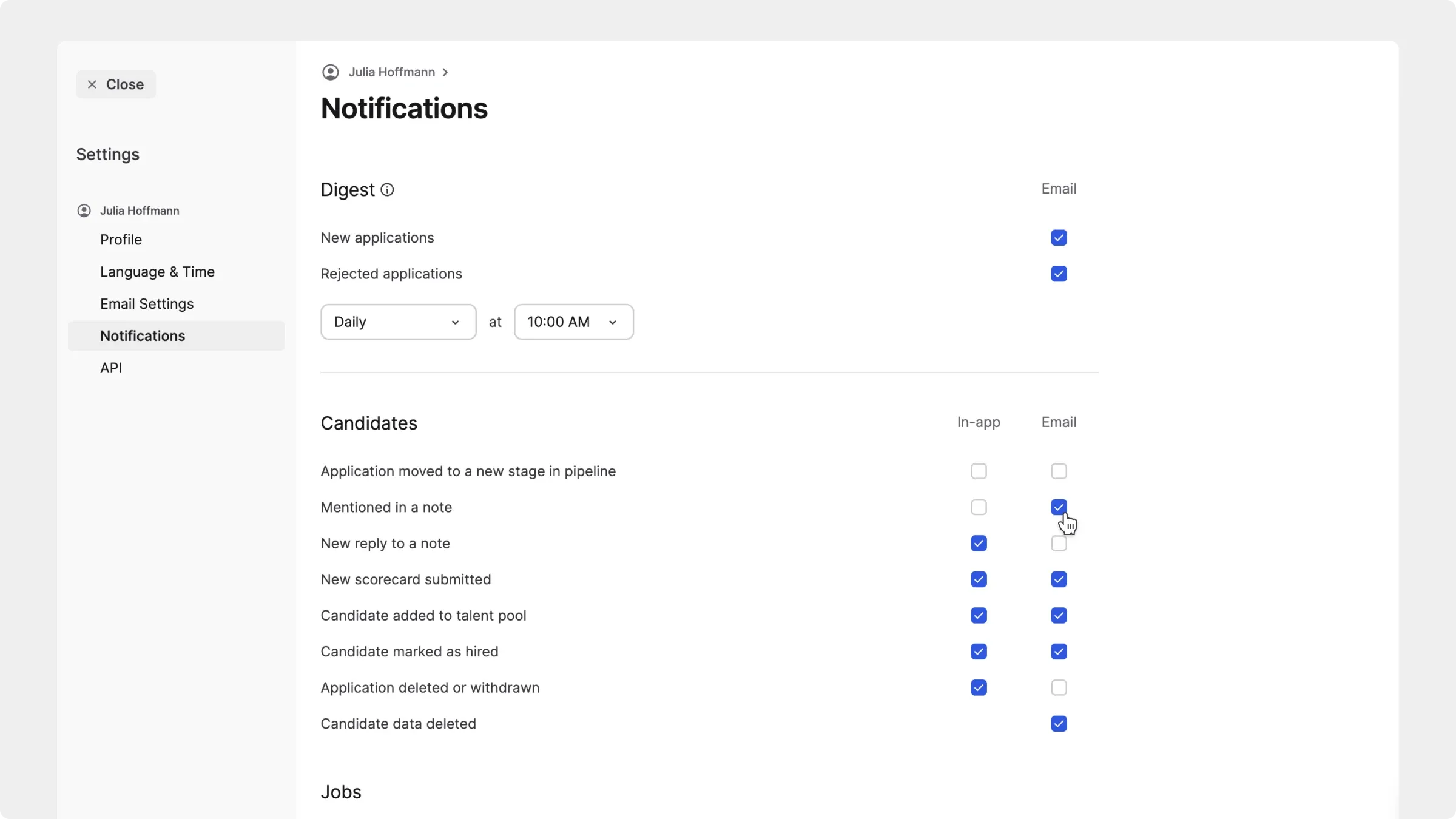
Task: Open Language & Time settings
Action: 157,272
